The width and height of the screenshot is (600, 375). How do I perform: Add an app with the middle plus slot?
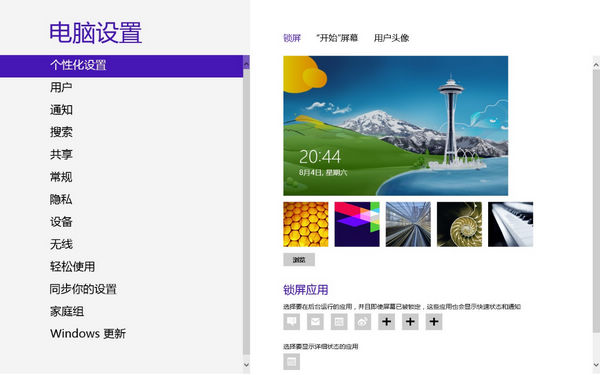[x=410, y=321]
